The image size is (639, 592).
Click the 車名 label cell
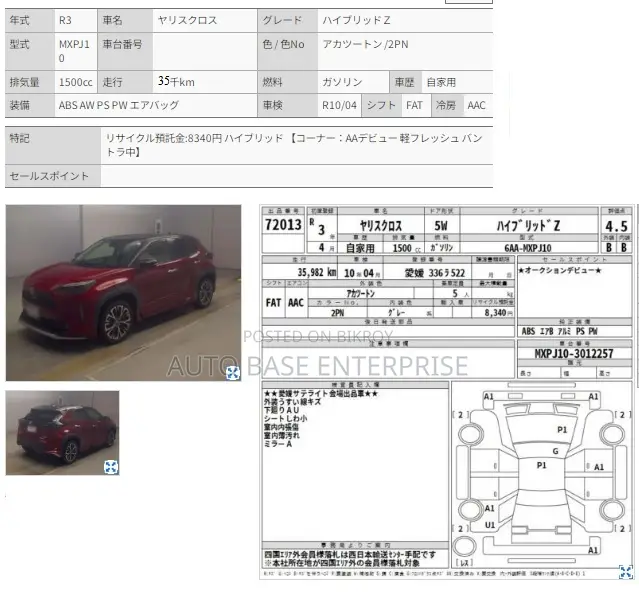pyautogui.click(x=124, y=20)
